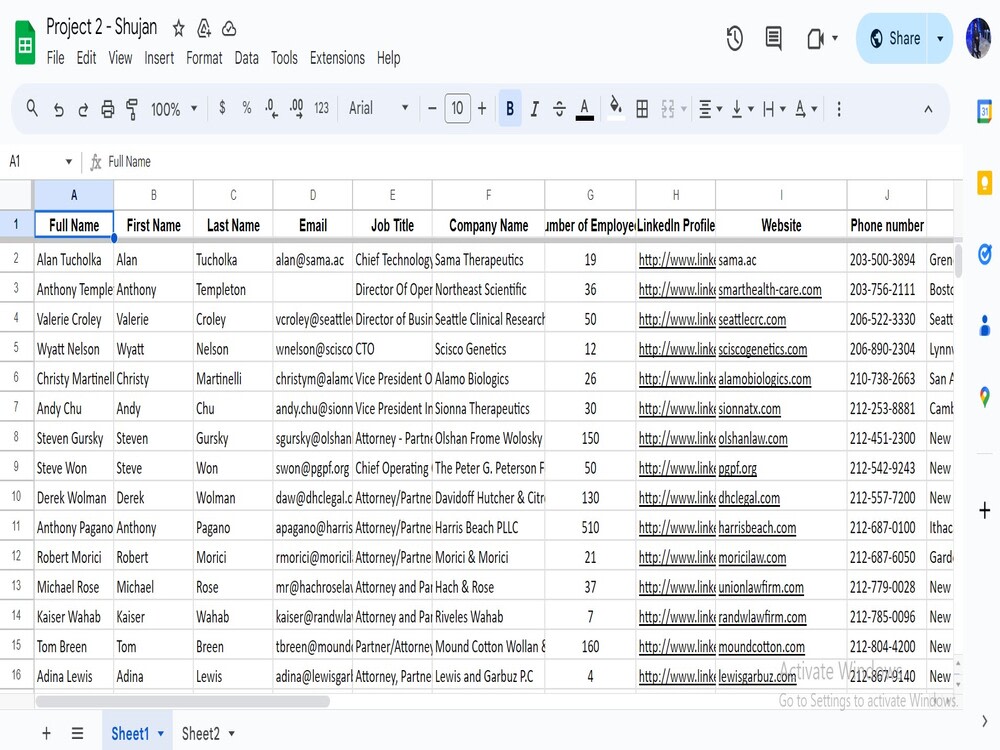This screenshot has height=750, width=1000.
Task: Click the paint format tool
Action: [x=132, y=108]
